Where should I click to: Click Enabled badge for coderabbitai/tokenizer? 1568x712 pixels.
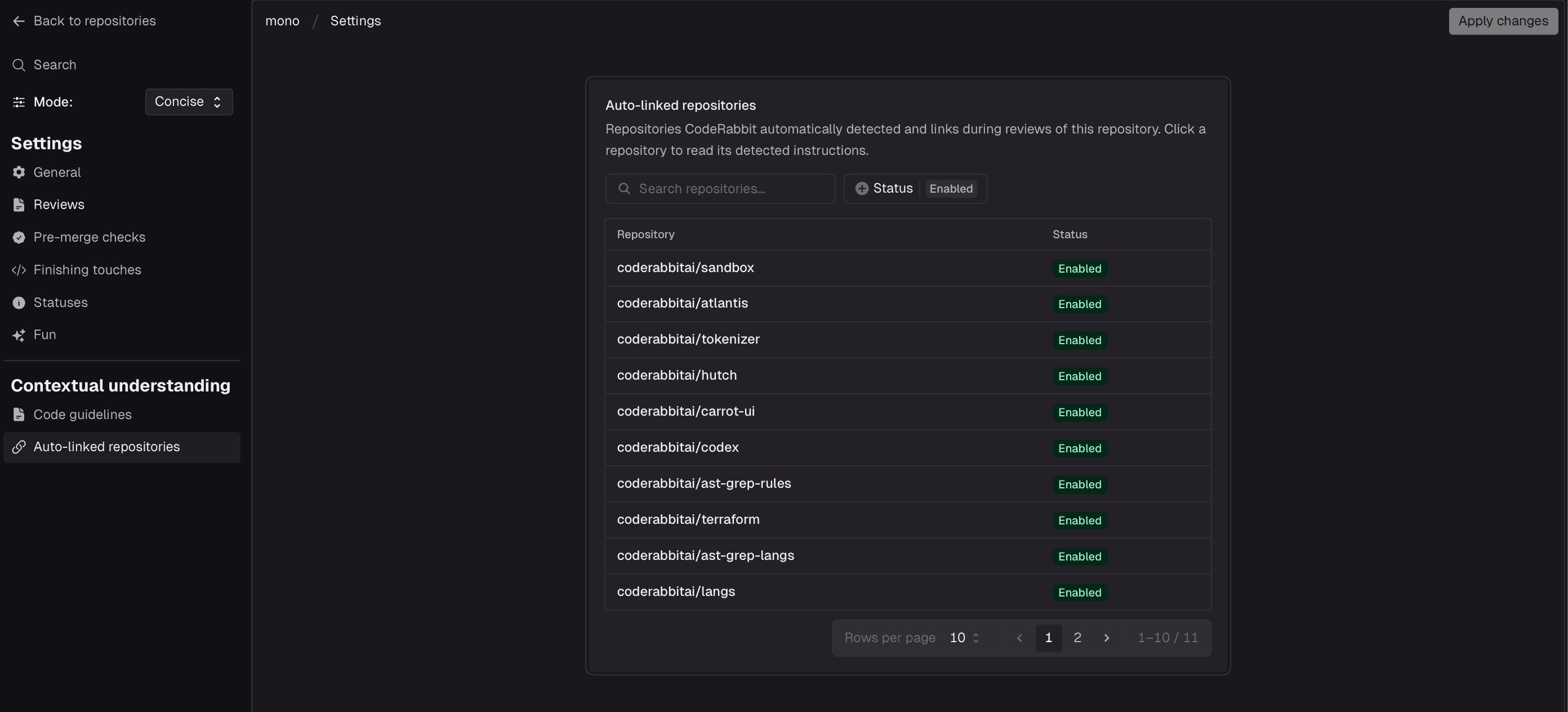tap(1079, 340)
